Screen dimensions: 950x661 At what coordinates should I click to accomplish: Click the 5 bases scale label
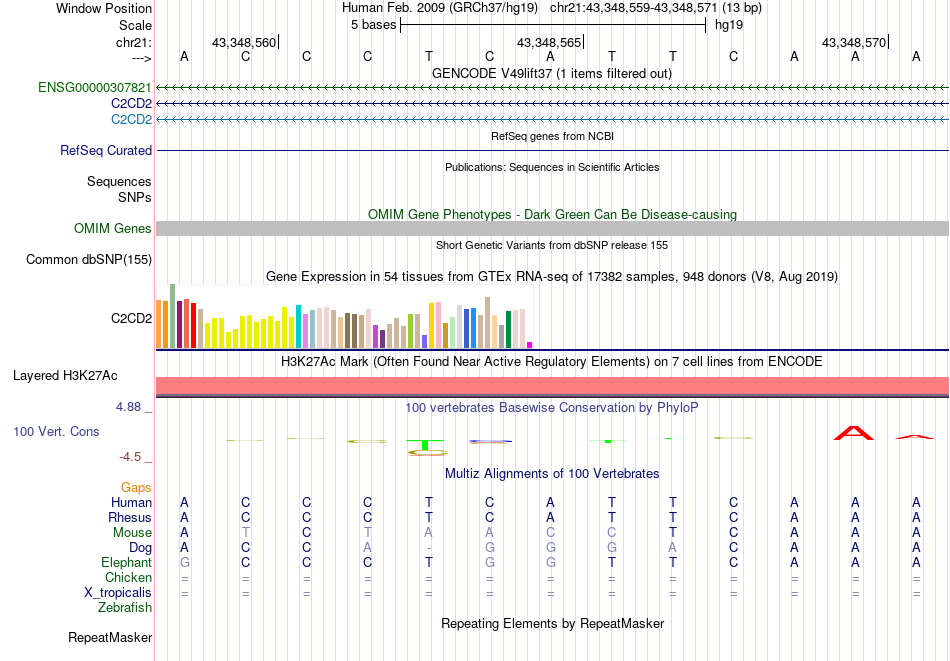pos(373,25)
